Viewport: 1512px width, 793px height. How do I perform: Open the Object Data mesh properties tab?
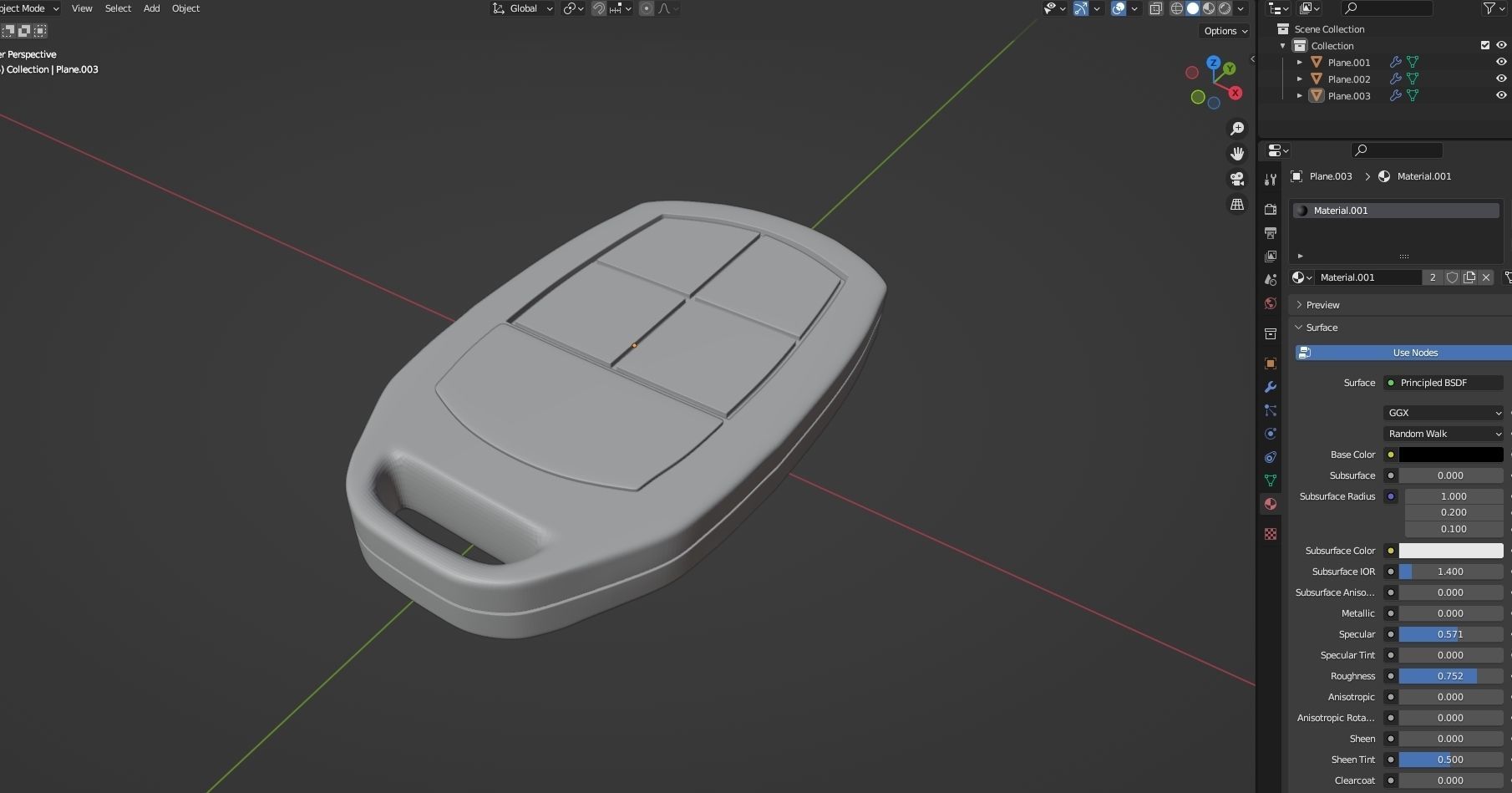pyautogui.click(x=1271, y=480)
